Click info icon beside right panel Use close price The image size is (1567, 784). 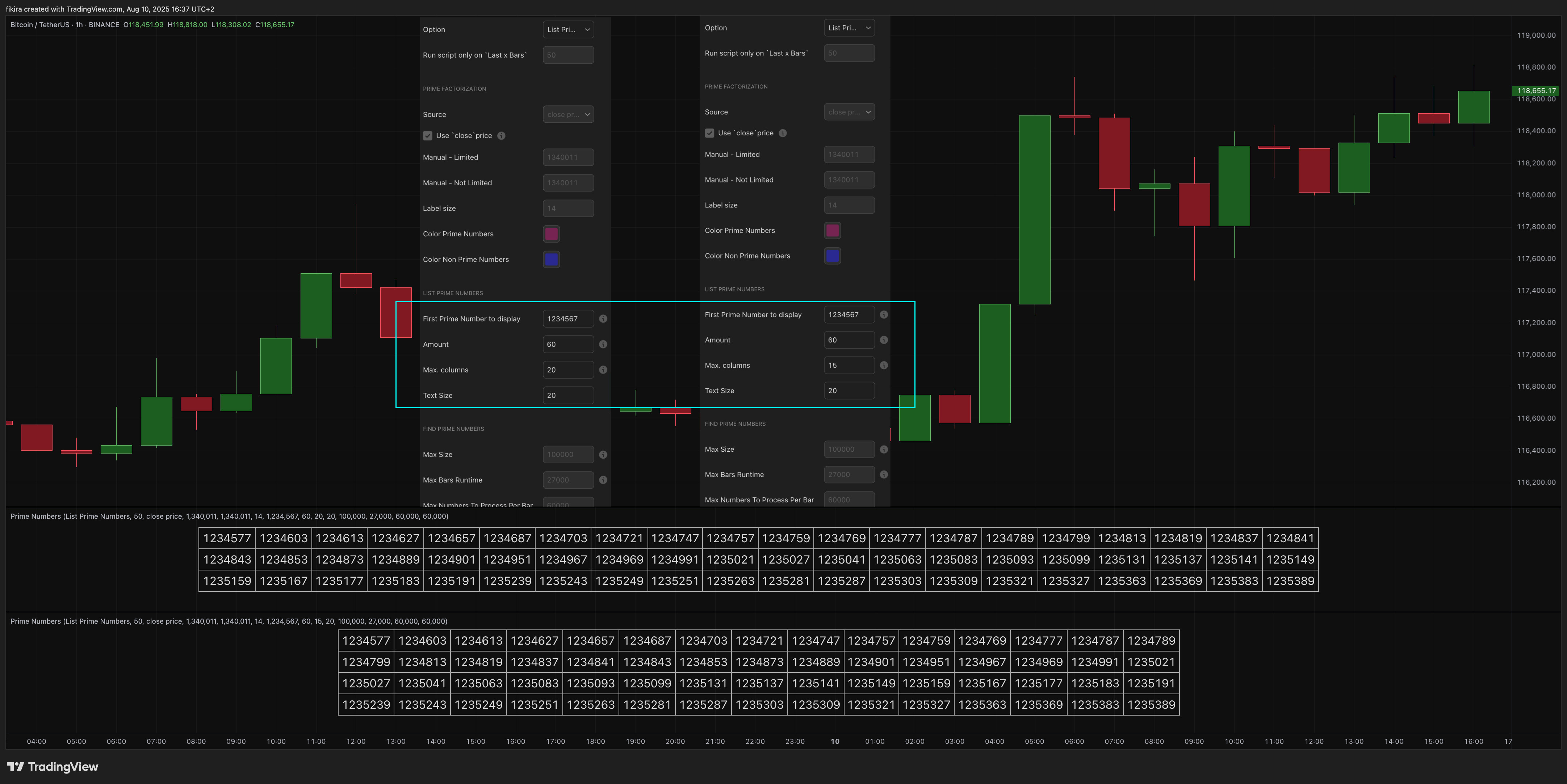(783, 133)
